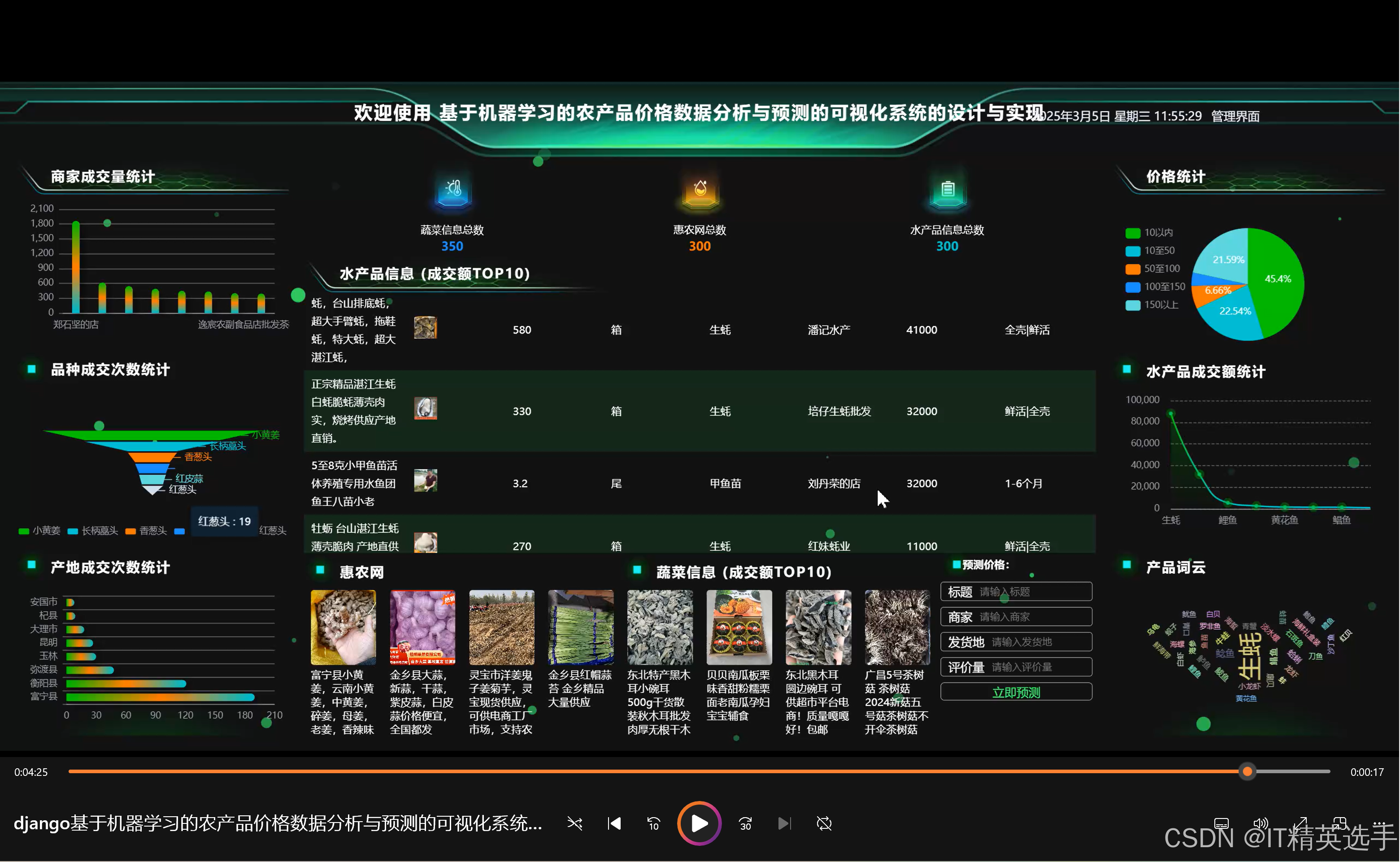Viewport: 1400px width, 862px height.
Task: Click the 生蚝 point on line chart
Action: [1171, 414]
